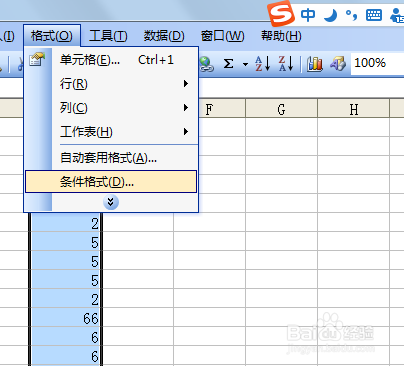This screenshot has height=366, width=404.
Task: Choose 单元格(E)... menu entry
Action: click(x=111, y=60)
